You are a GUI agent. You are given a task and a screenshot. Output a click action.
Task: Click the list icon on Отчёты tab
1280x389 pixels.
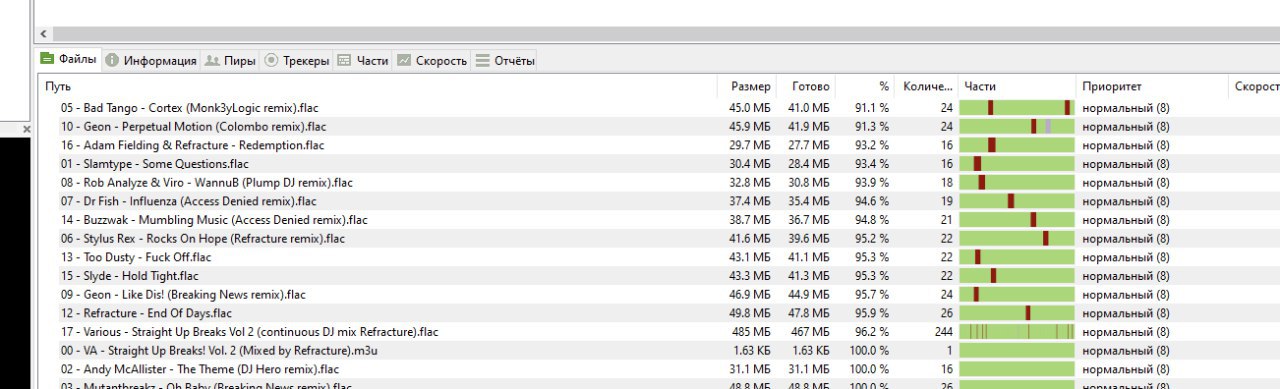(482, 61)
